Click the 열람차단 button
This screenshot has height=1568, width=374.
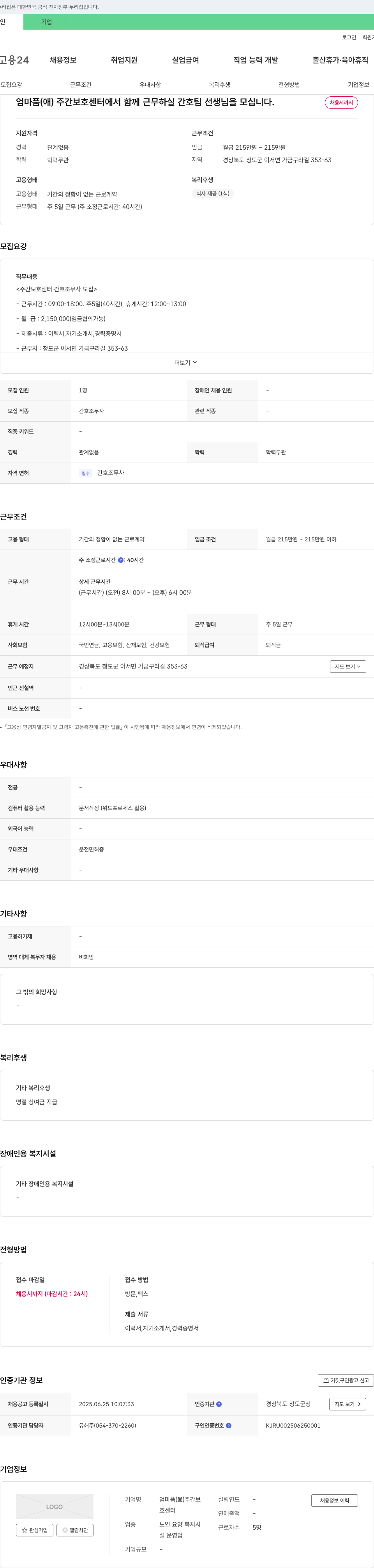pos(75,1530)
